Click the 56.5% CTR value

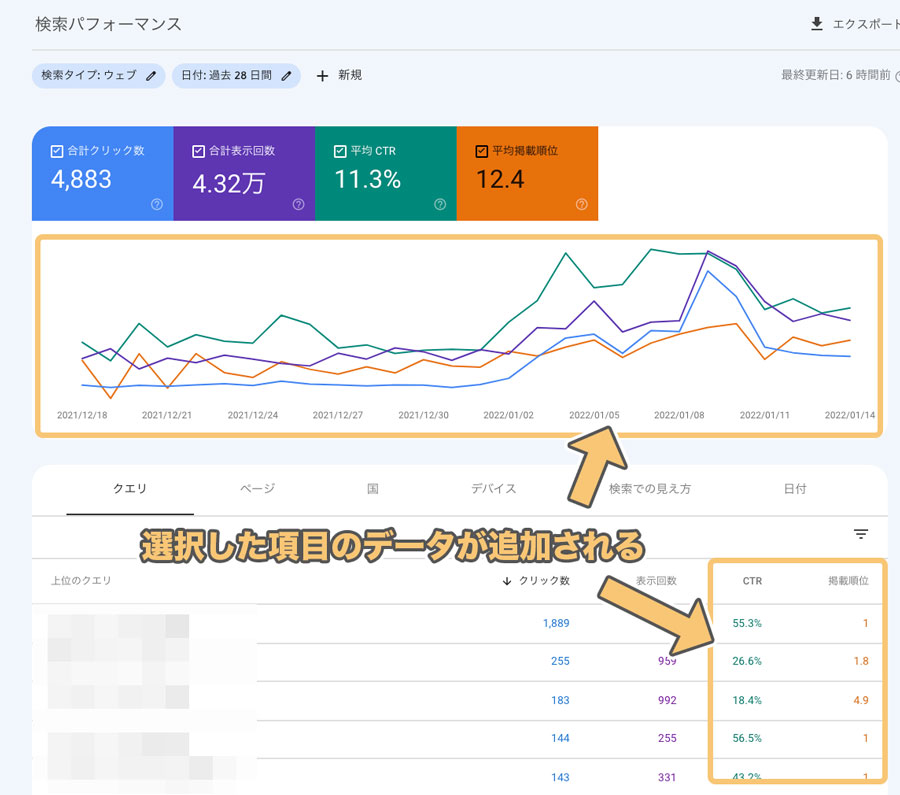pos(747,738)
